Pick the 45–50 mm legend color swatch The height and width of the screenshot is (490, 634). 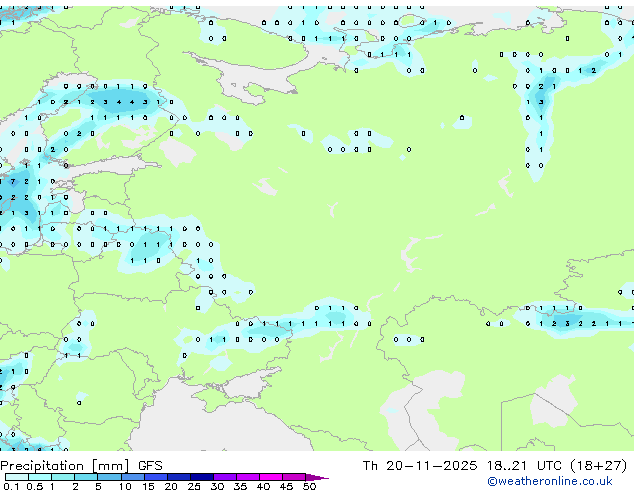[294, 477]
